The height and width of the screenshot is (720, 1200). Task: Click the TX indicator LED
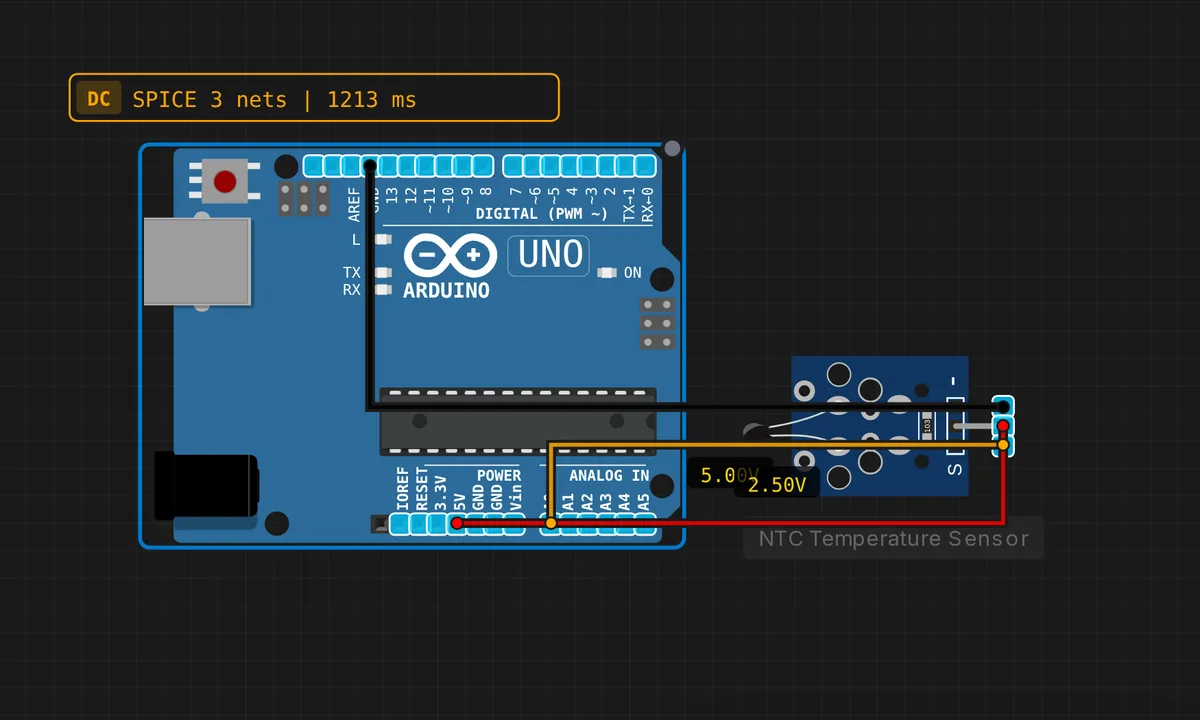coord(382,272)
